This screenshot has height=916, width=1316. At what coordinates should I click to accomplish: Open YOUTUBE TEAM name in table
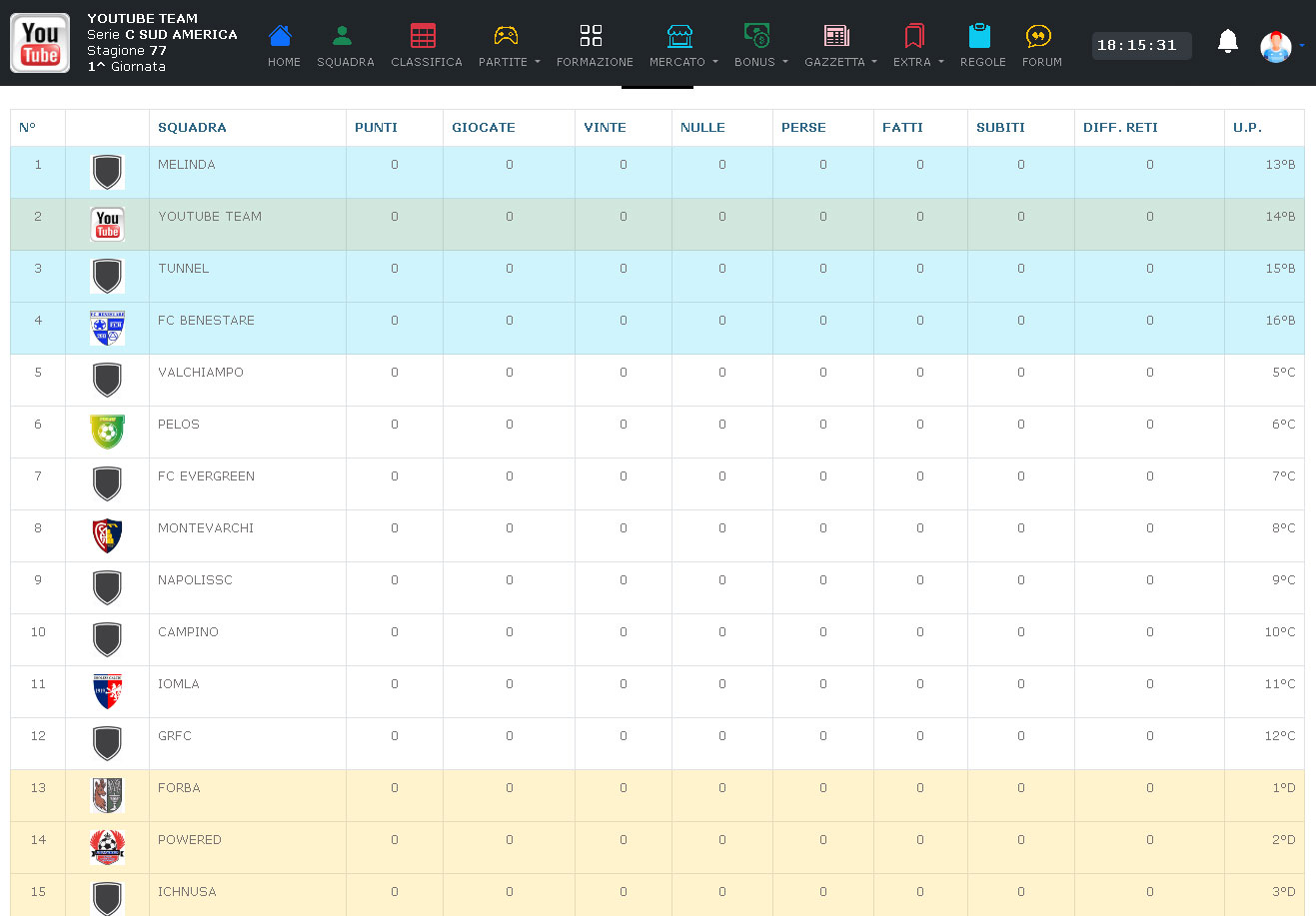pyautogui.click(x=210, y=217)
